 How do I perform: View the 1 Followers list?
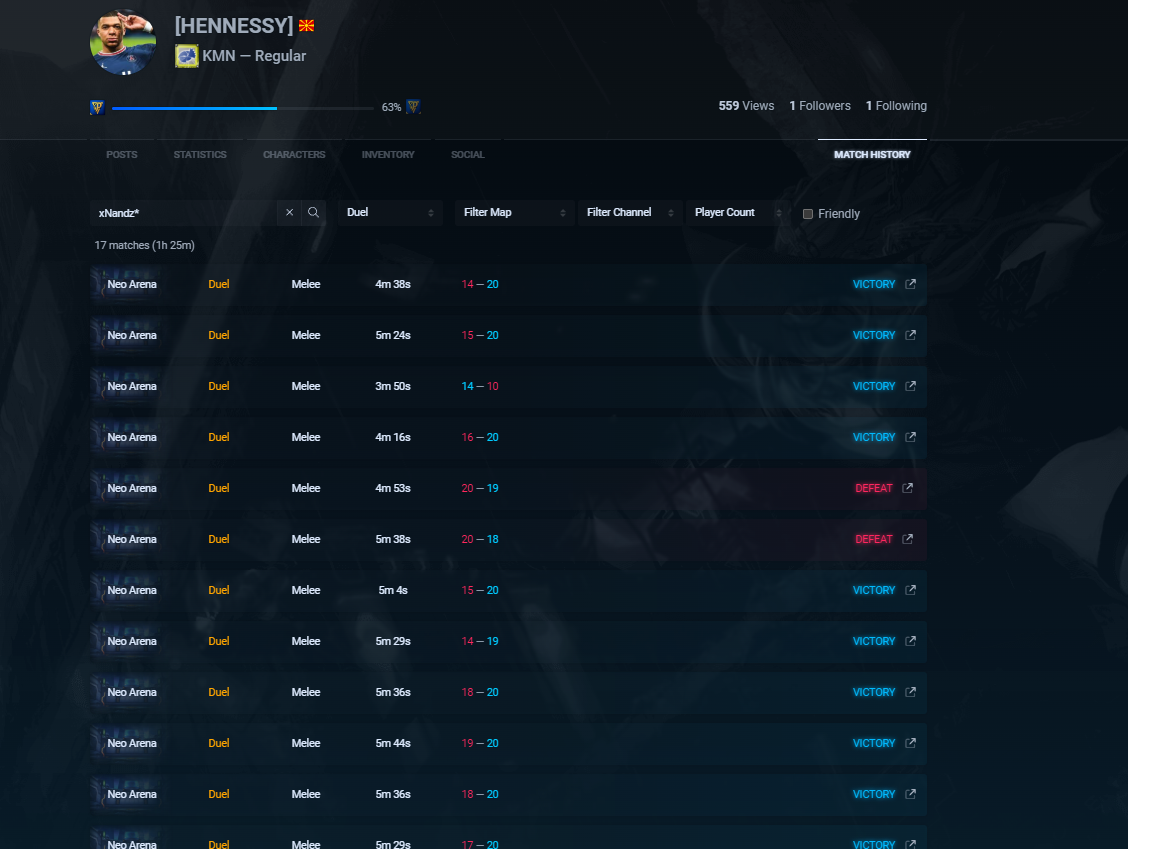click(820, 106)
